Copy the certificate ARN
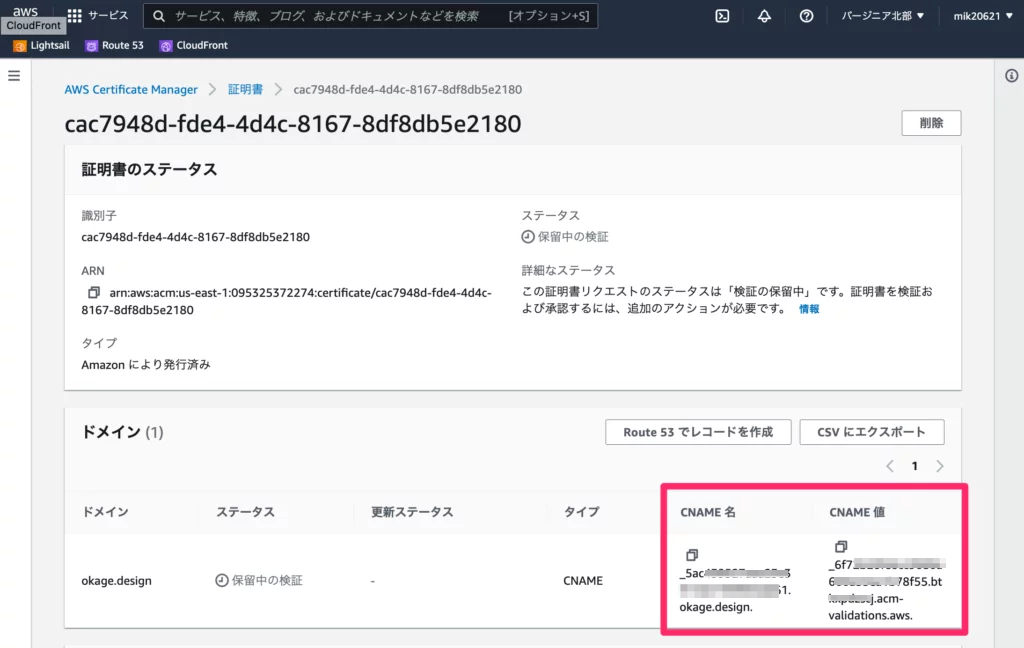Viewport: 1024px width, 648px height. click(x=94, y=292)
